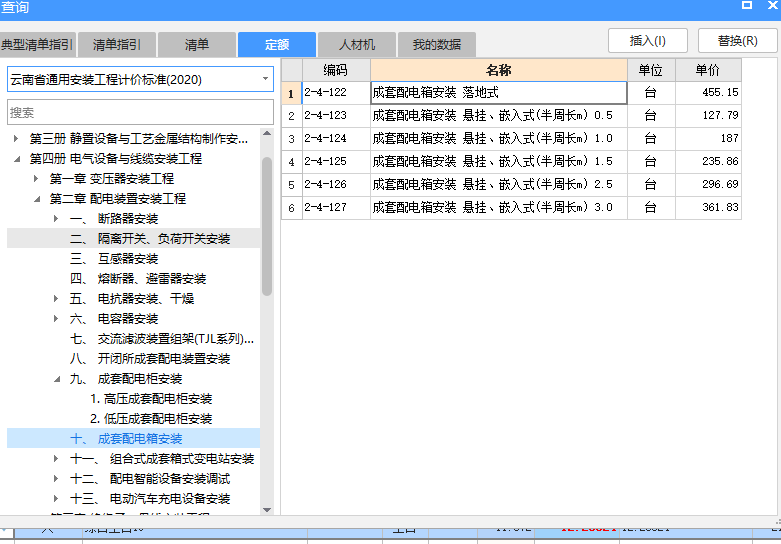This screenshot has width=781, height=544.
Task: Select the 定额 tab
Action: 277,45
